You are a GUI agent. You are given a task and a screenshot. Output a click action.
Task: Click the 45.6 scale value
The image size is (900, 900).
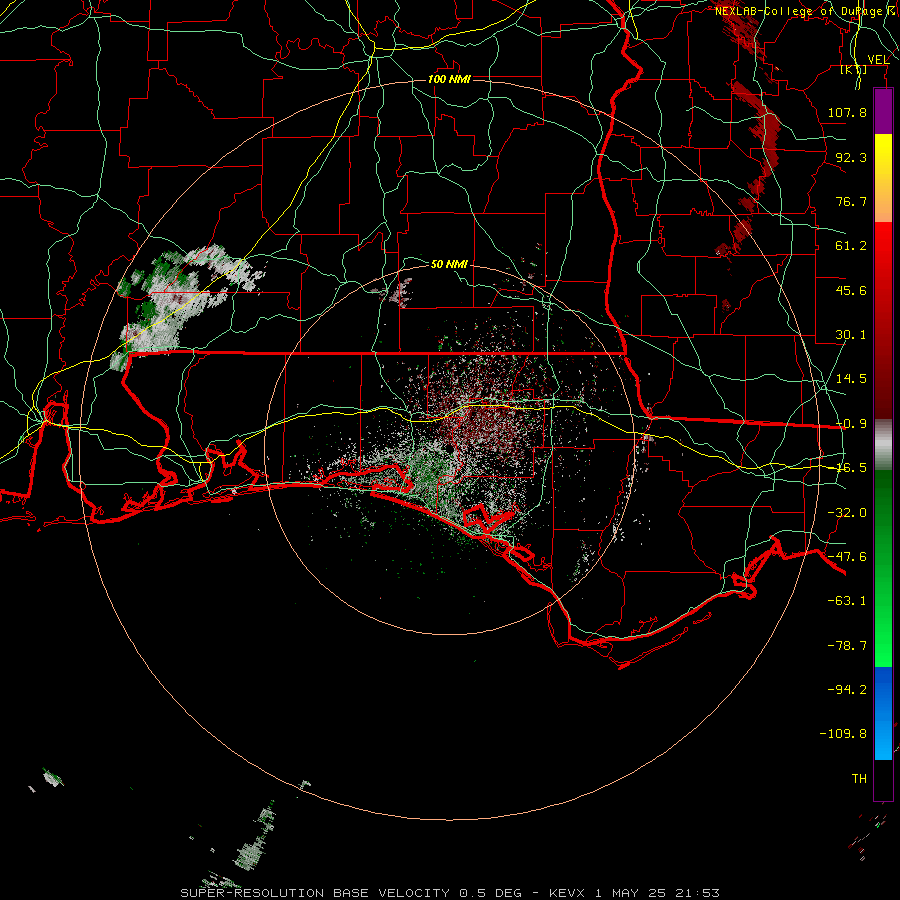point(851,290)
